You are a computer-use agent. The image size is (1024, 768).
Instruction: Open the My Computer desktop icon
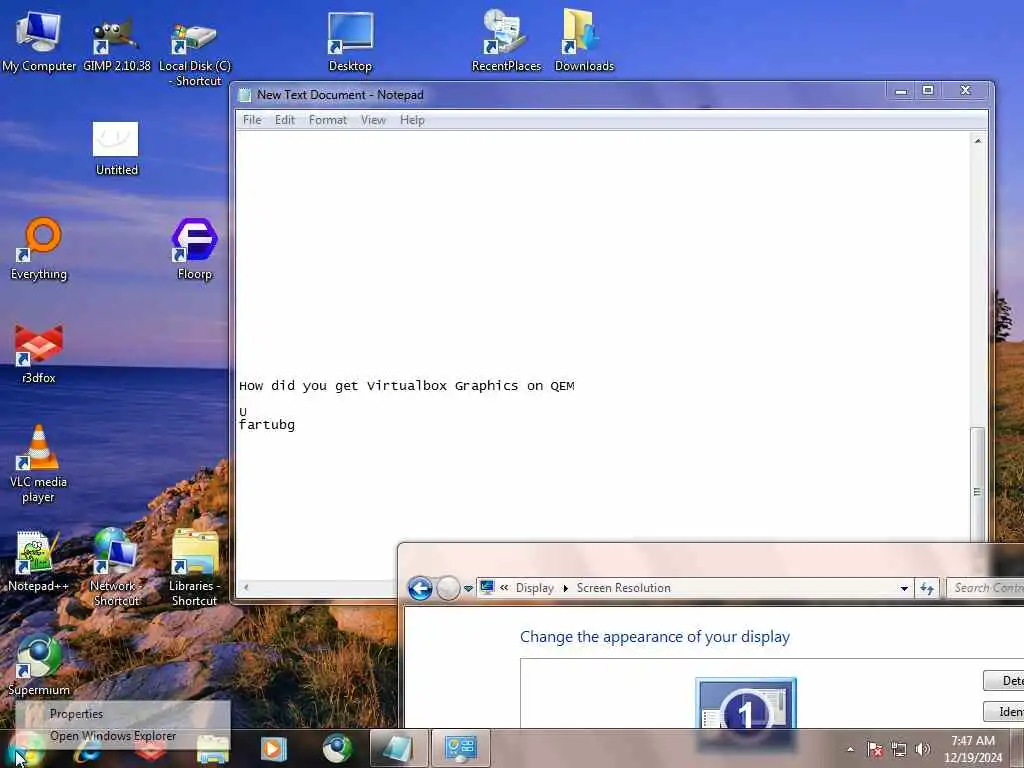[39, 40]
